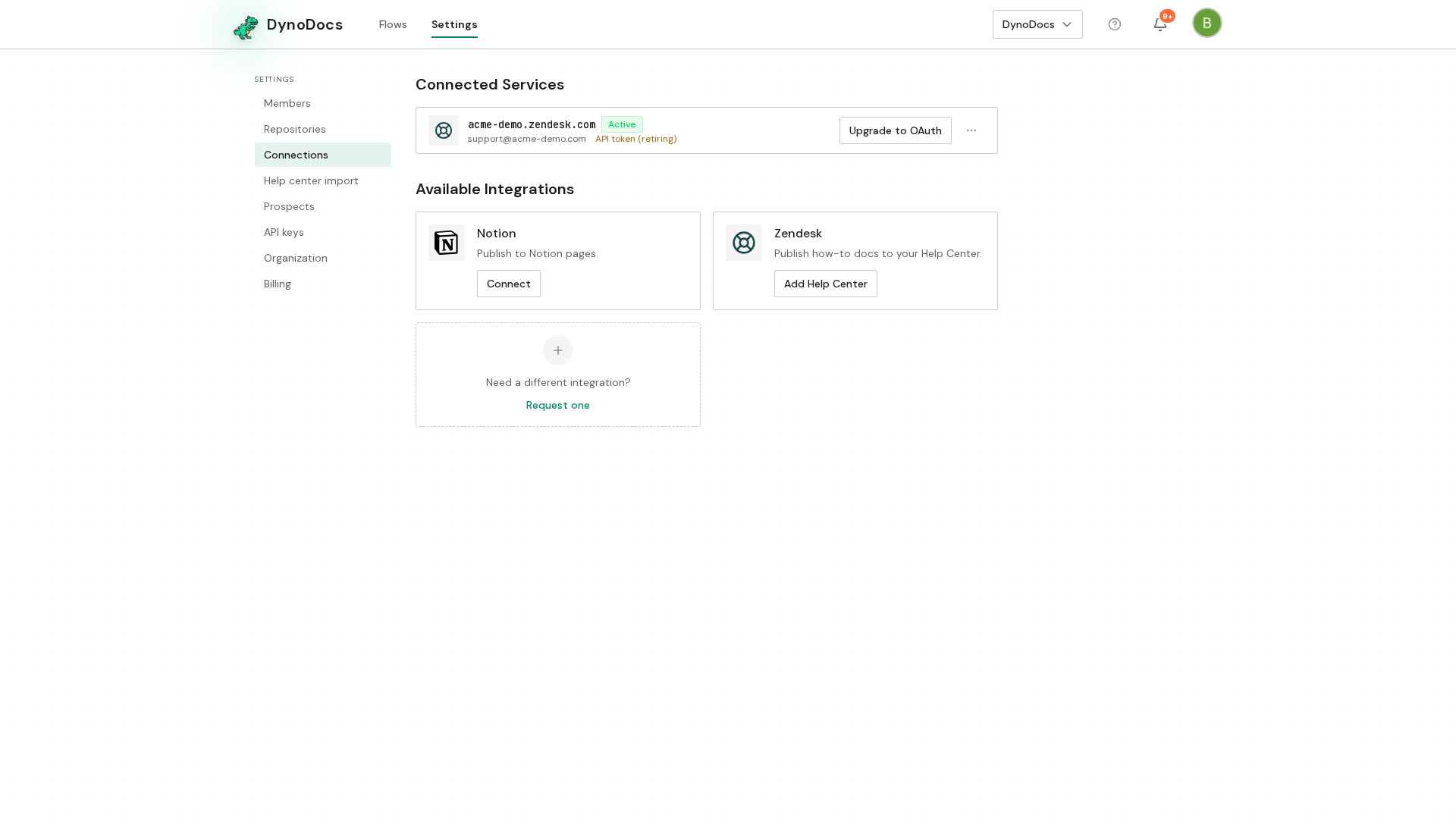Select Connections in sidebar
Screen dimensions: 1456x819
pos(323,155)
